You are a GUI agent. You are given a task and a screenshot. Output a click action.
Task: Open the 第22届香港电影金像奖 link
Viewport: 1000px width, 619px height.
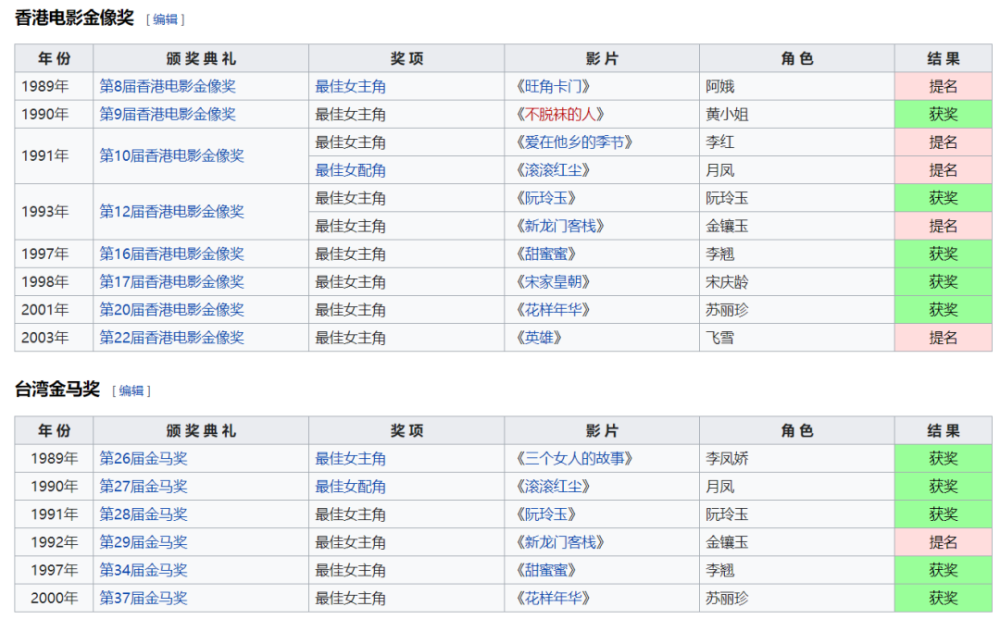[x=172, y=337]
